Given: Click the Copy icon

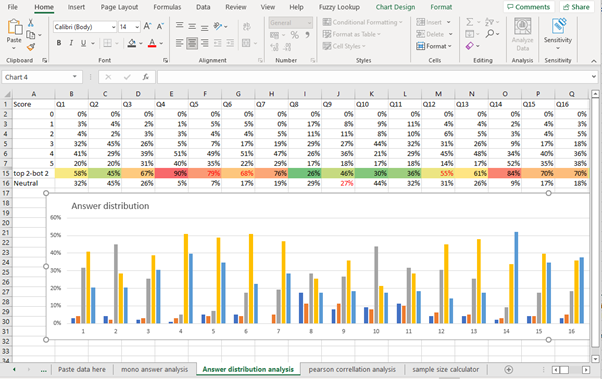Looking at the screenshot, I should coord(31,35).
